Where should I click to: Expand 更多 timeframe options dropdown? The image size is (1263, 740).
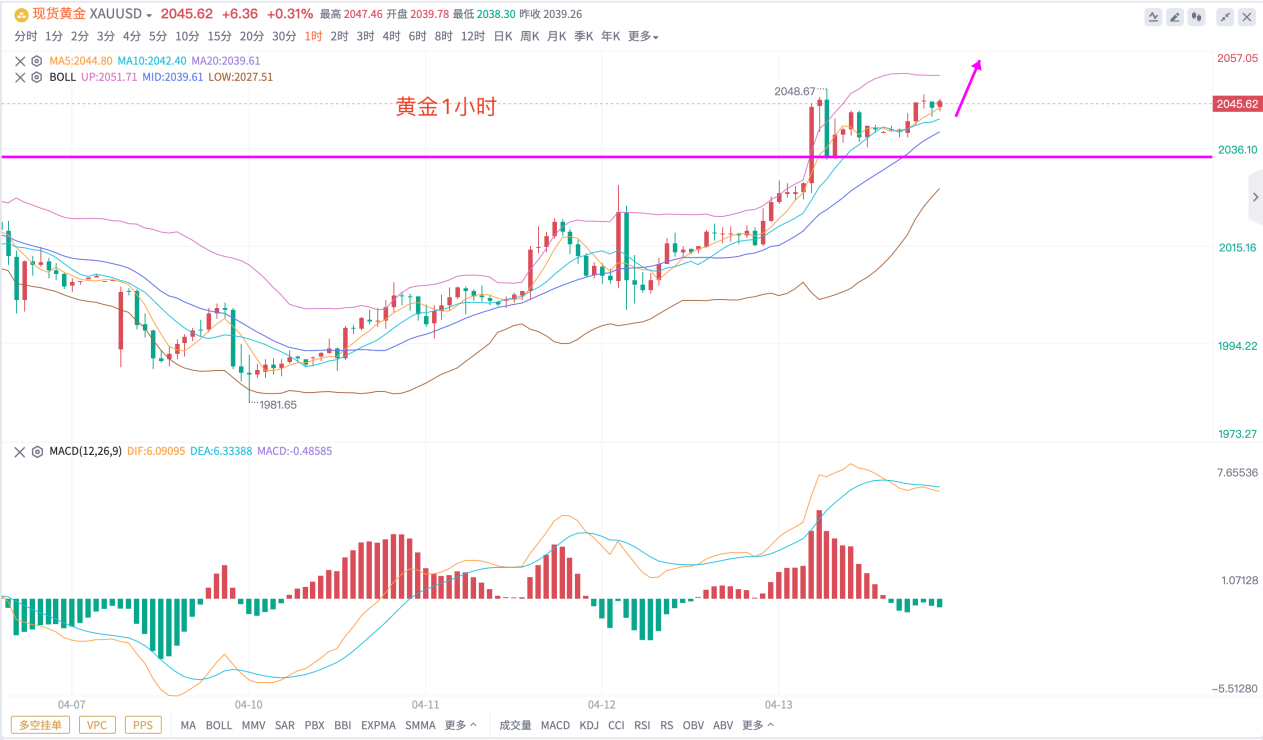pos(643,37)
